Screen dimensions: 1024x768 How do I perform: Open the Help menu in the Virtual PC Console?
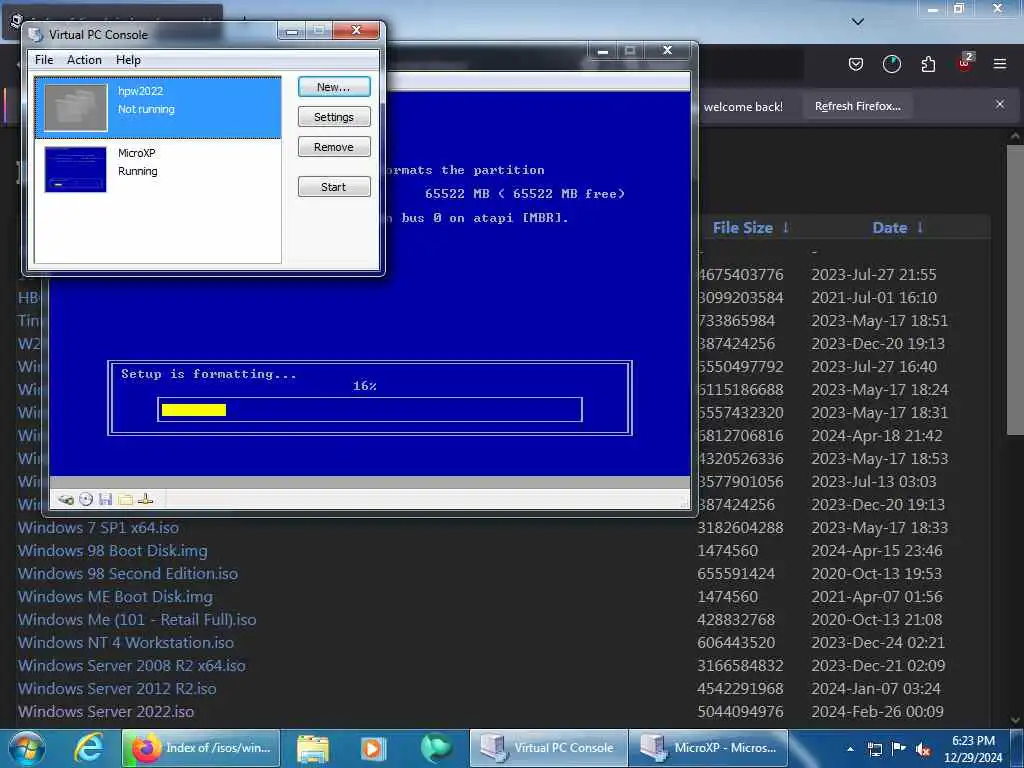tap(128, 59)
